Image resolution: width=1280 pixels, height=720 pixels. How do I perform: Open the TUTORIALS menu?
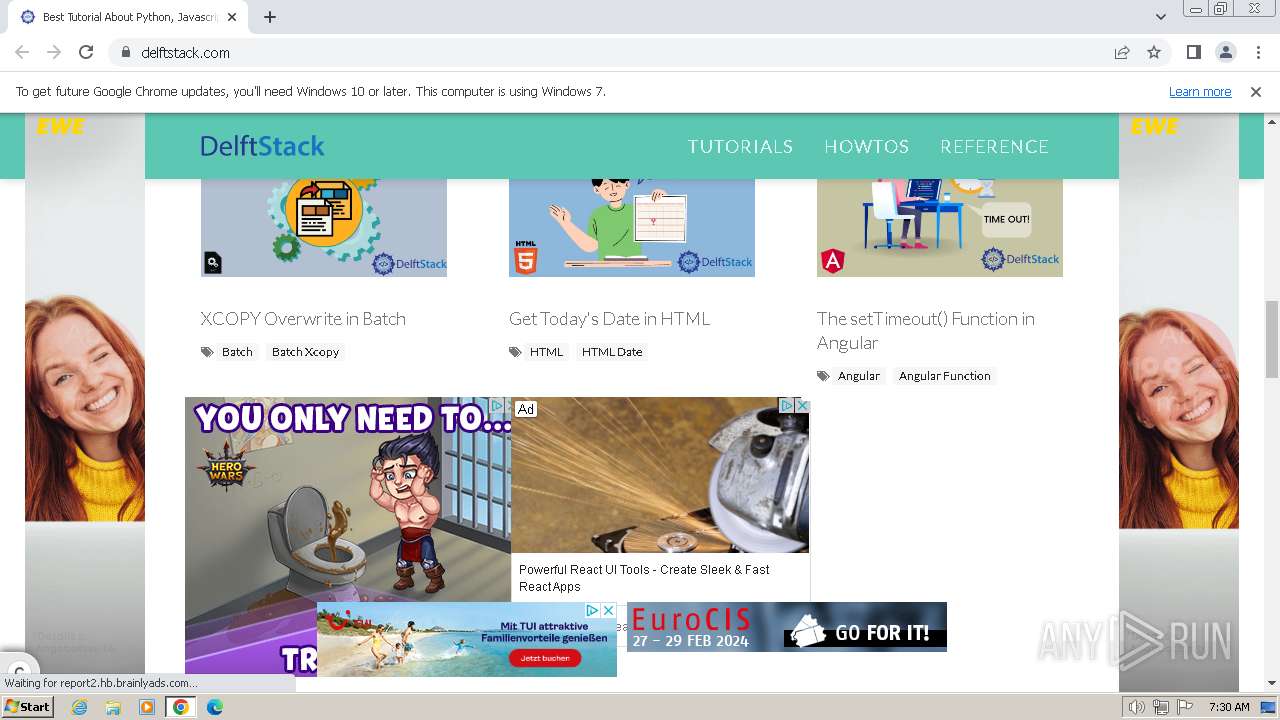[740, 146]
